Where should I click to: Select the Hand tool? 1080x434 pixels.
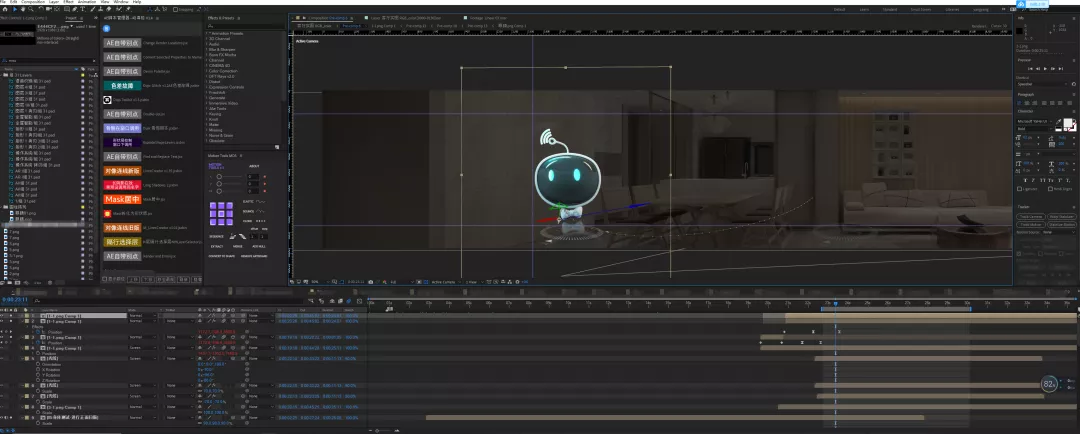[x=23, y=10]
